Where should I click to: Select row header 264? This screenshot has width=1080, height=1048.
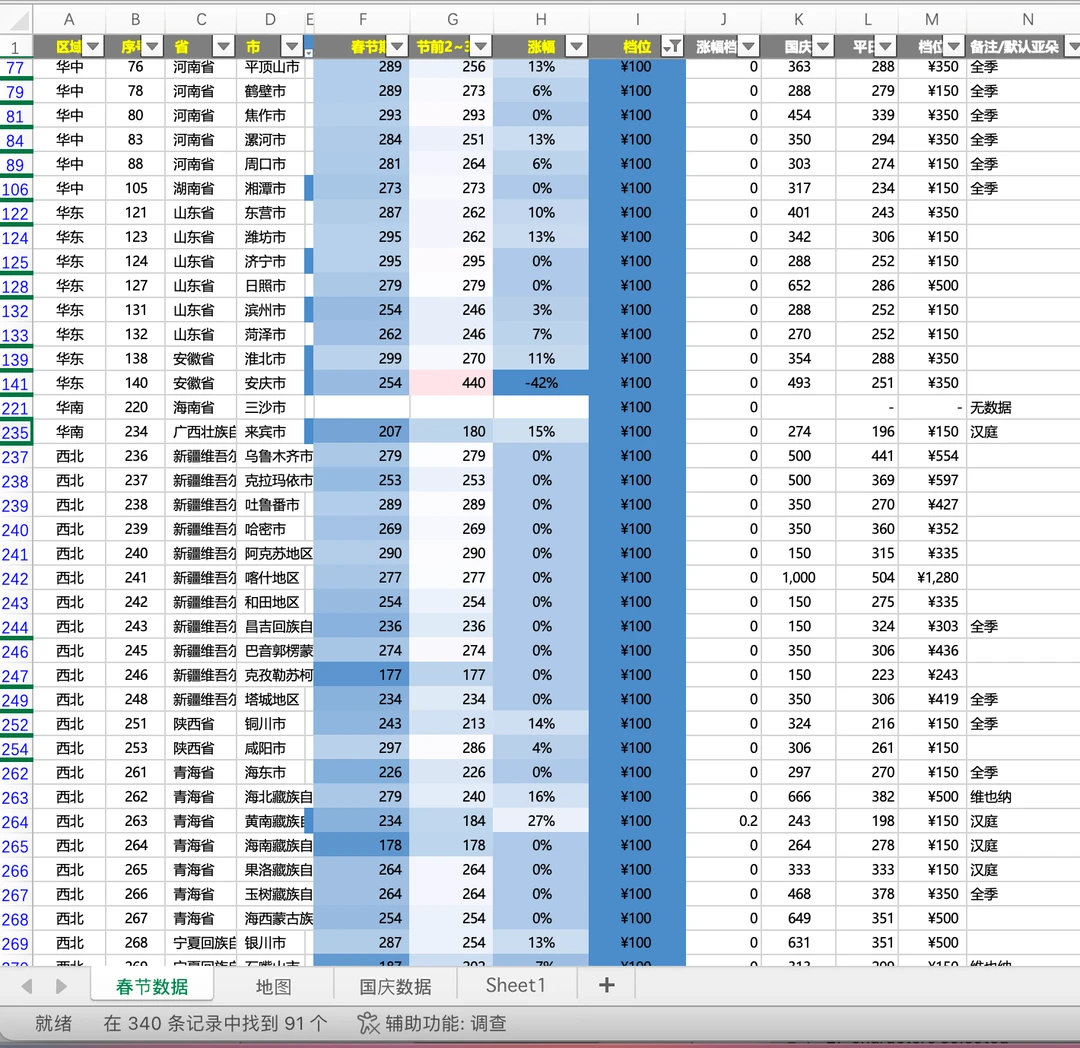(15, 822)
